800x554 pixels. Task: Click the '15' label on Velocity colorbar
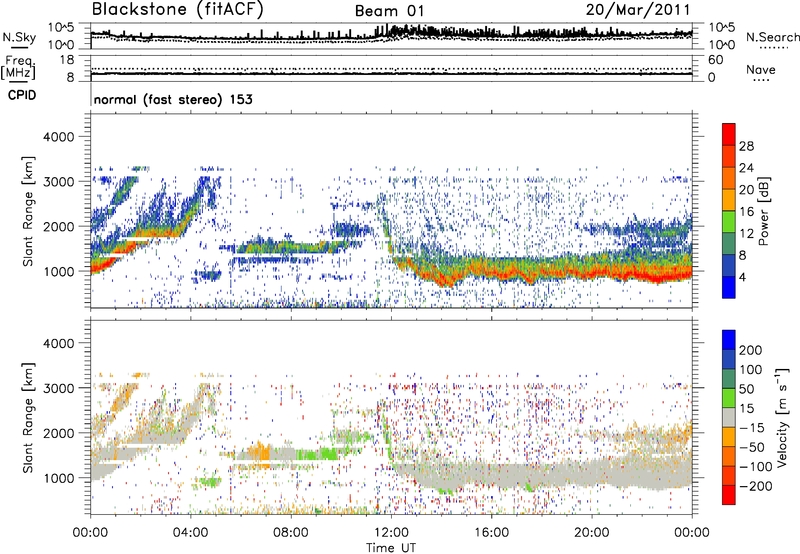pos(746,409)
